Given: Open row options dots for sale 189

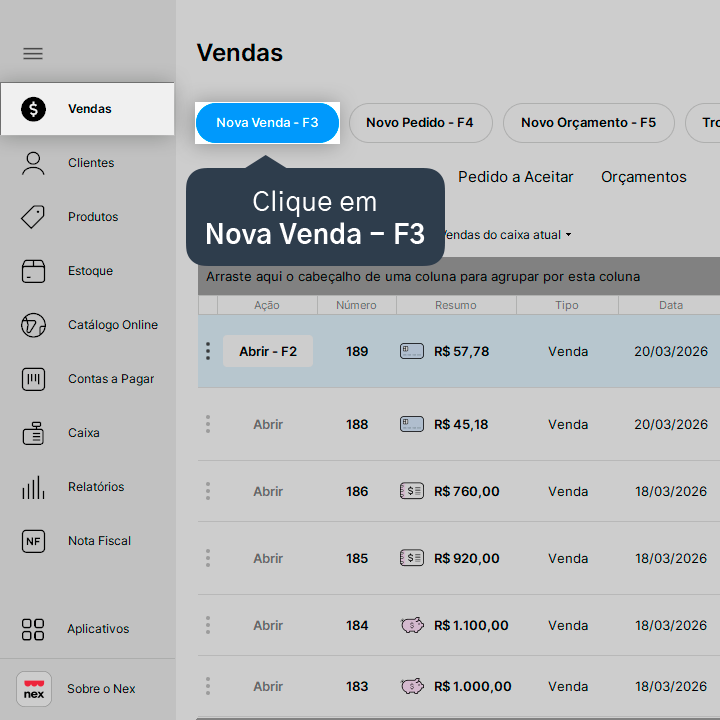Looking at the screenshot, I should [208, 351].
